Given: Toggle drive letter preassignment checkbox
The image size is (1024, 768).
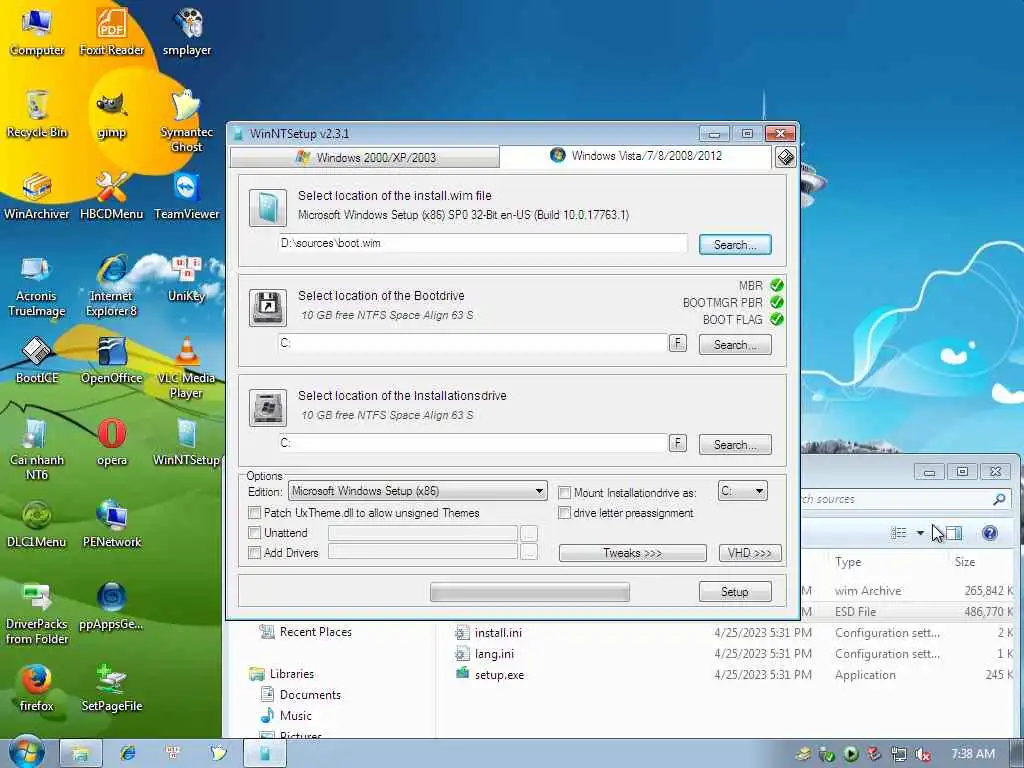Looking at the screenshot, I should [x=565, y=513].
